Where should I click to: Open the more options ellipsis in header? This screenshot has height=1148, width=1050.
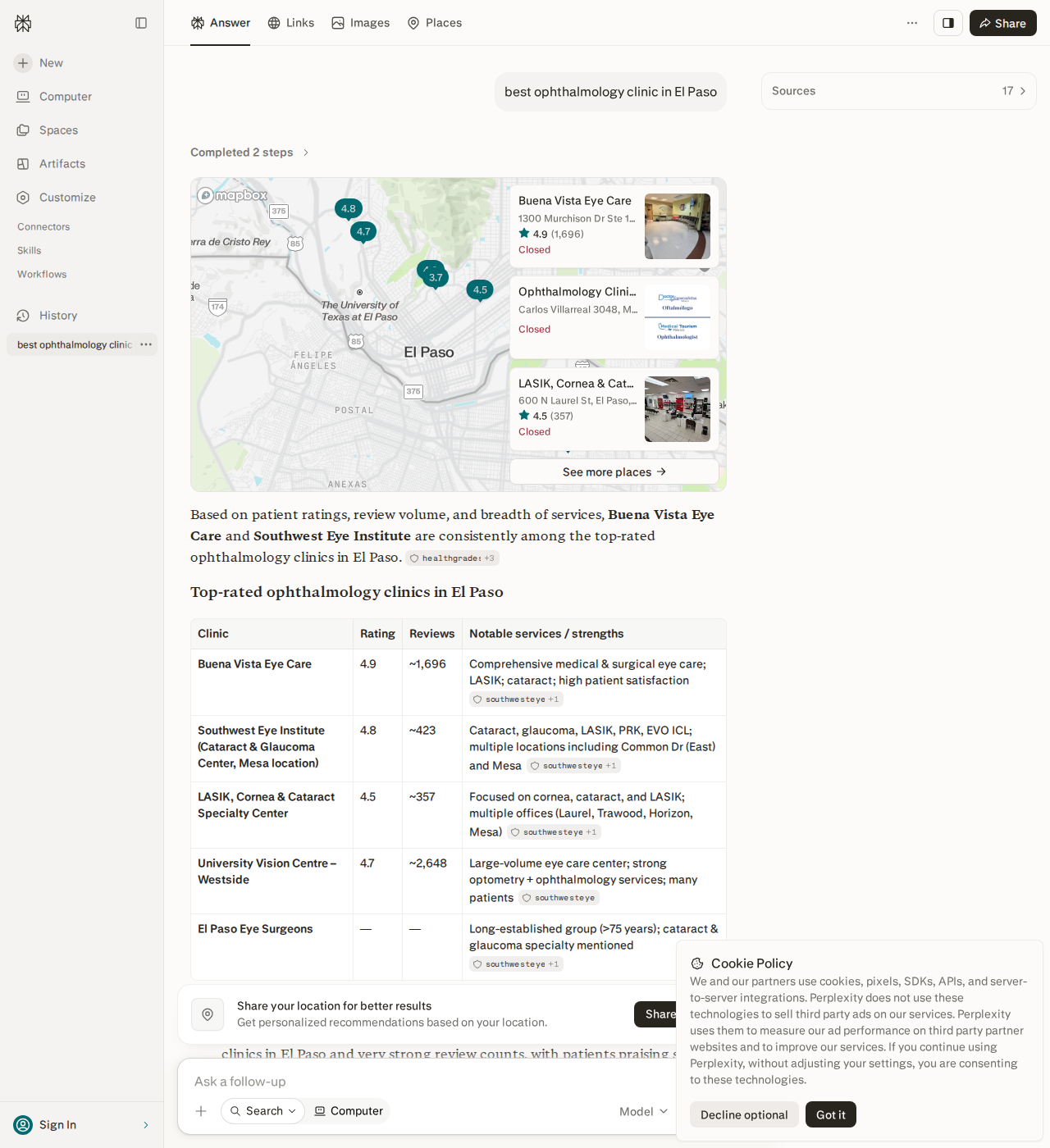(912, 23)
